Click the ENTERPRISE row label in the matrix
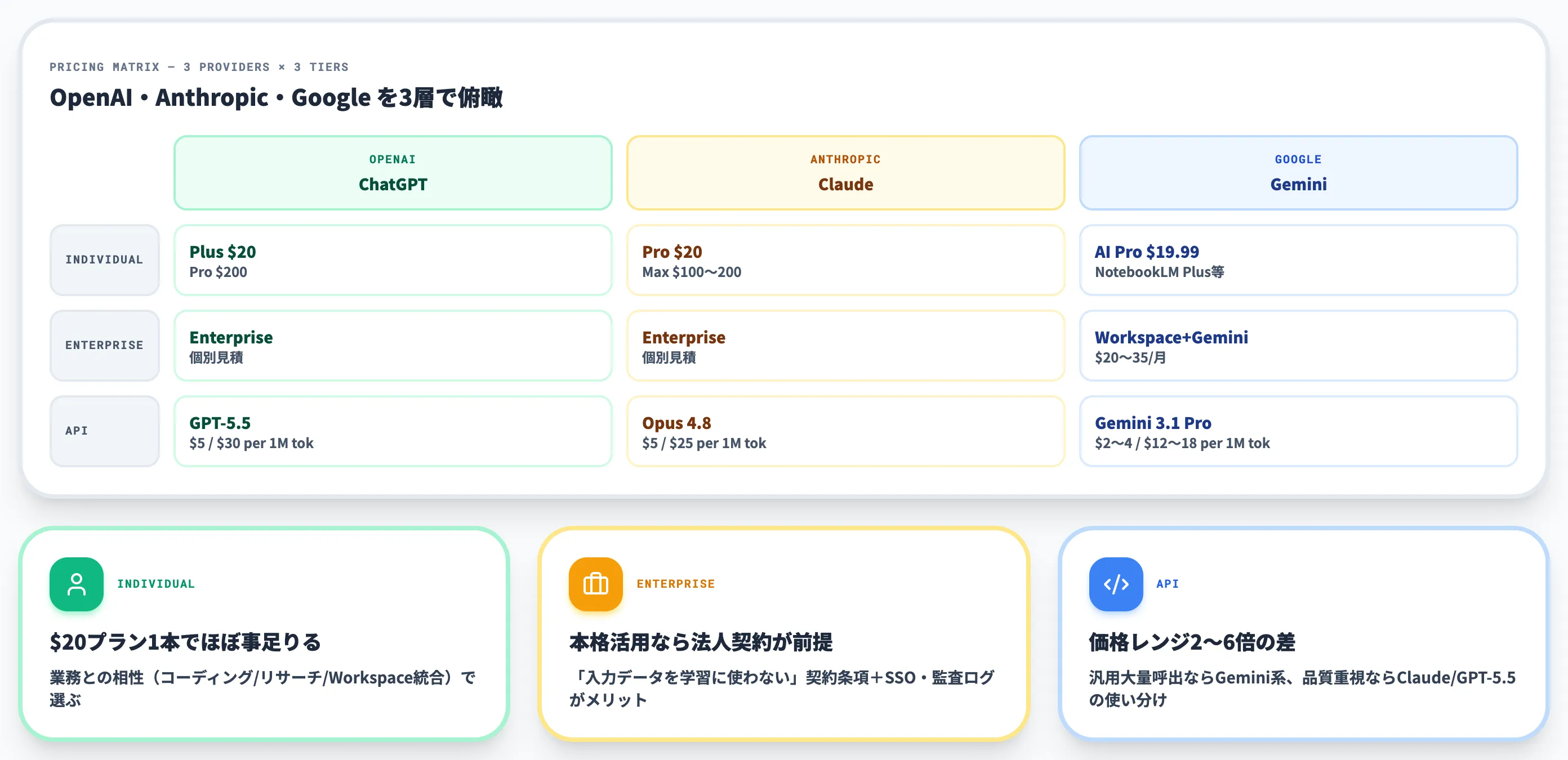This screenshot has width=1568, height=760. pos(105,346)
